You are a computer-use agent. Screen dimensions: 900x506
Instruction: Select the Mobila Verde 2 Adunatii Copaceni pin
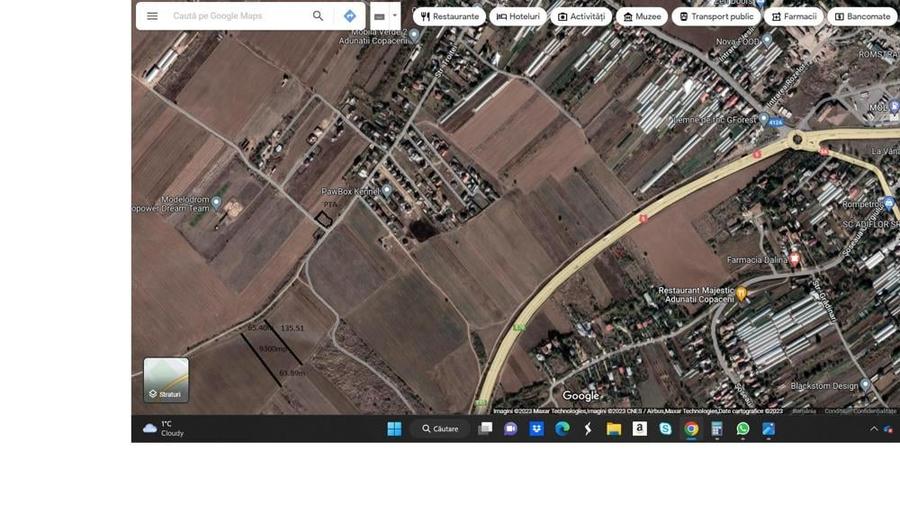pyautogui.click(x=413, y=36)
